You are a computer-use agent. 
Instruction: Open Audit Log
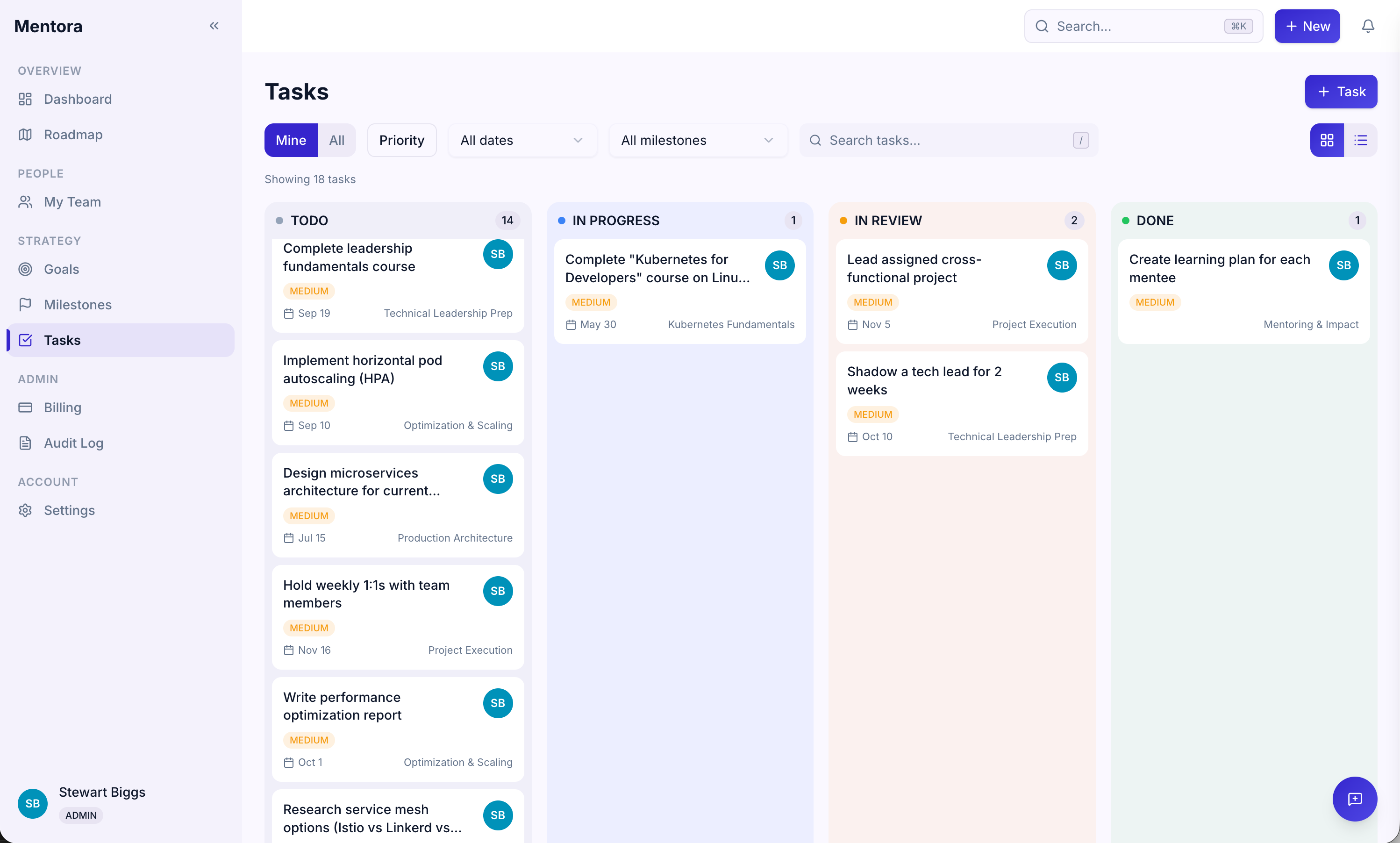coord(121,443)
